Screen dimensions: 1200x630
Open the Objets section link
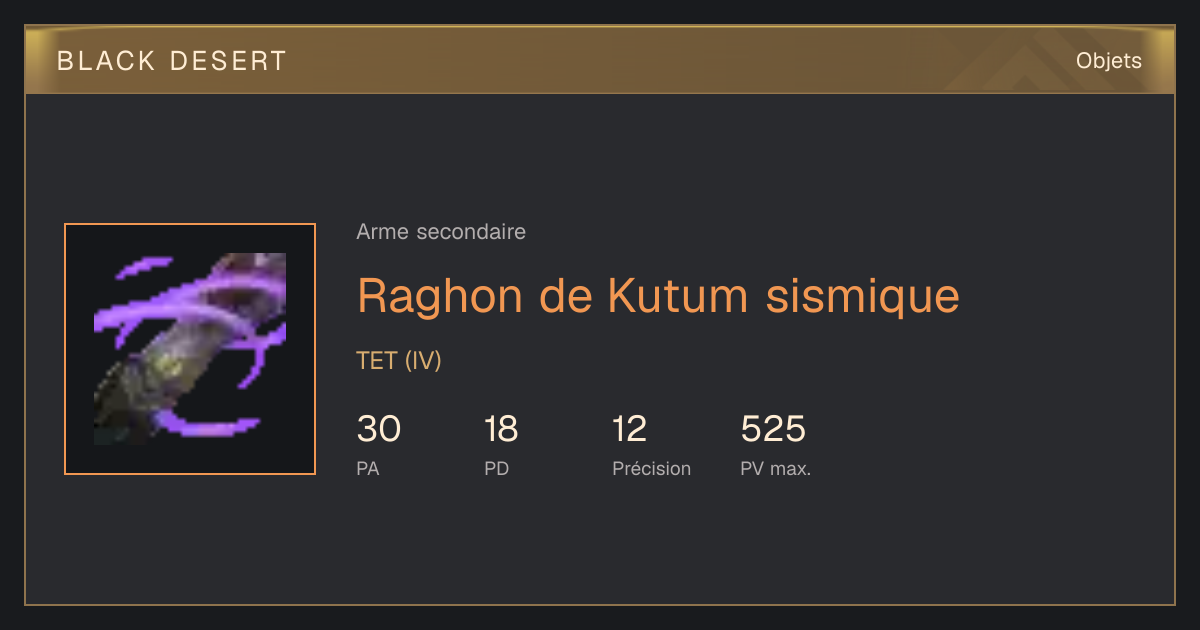(1109, 61)
